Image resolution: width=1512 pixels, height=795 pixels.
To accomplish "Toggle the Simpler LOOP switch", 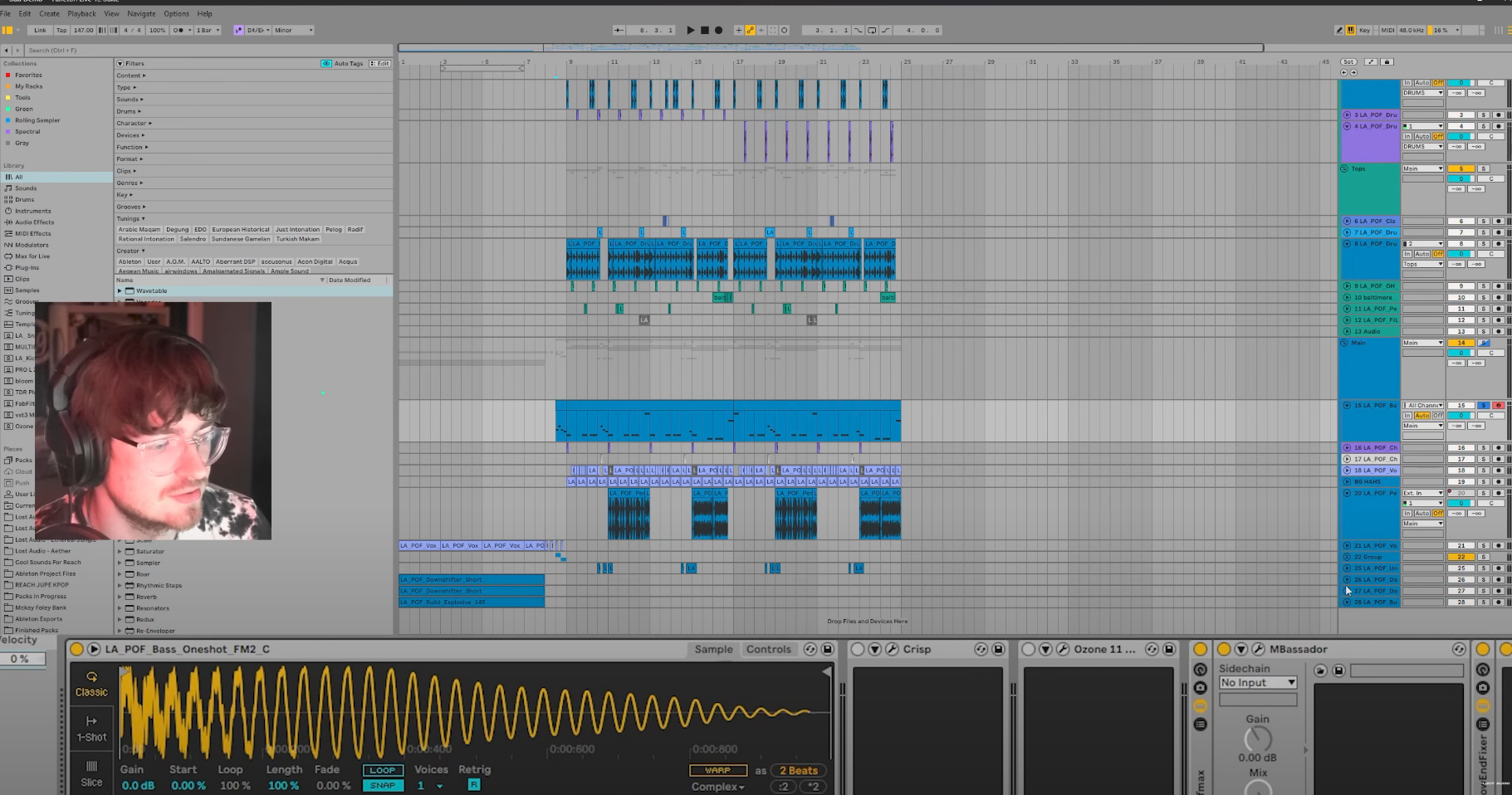I will (x=382, y=770).
